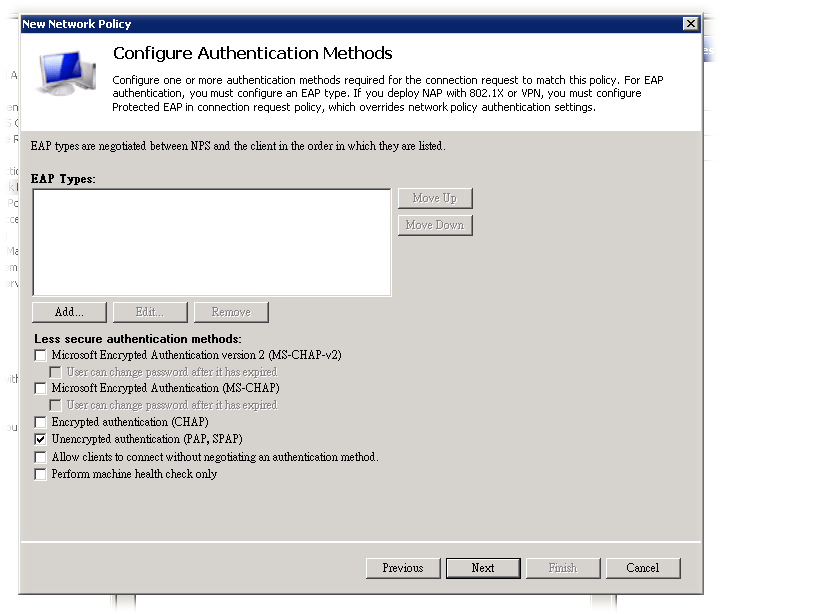This screenshot has width=819, height=614.
Task: Proceed by clicking Next
Action: click(x=483, y=568)
